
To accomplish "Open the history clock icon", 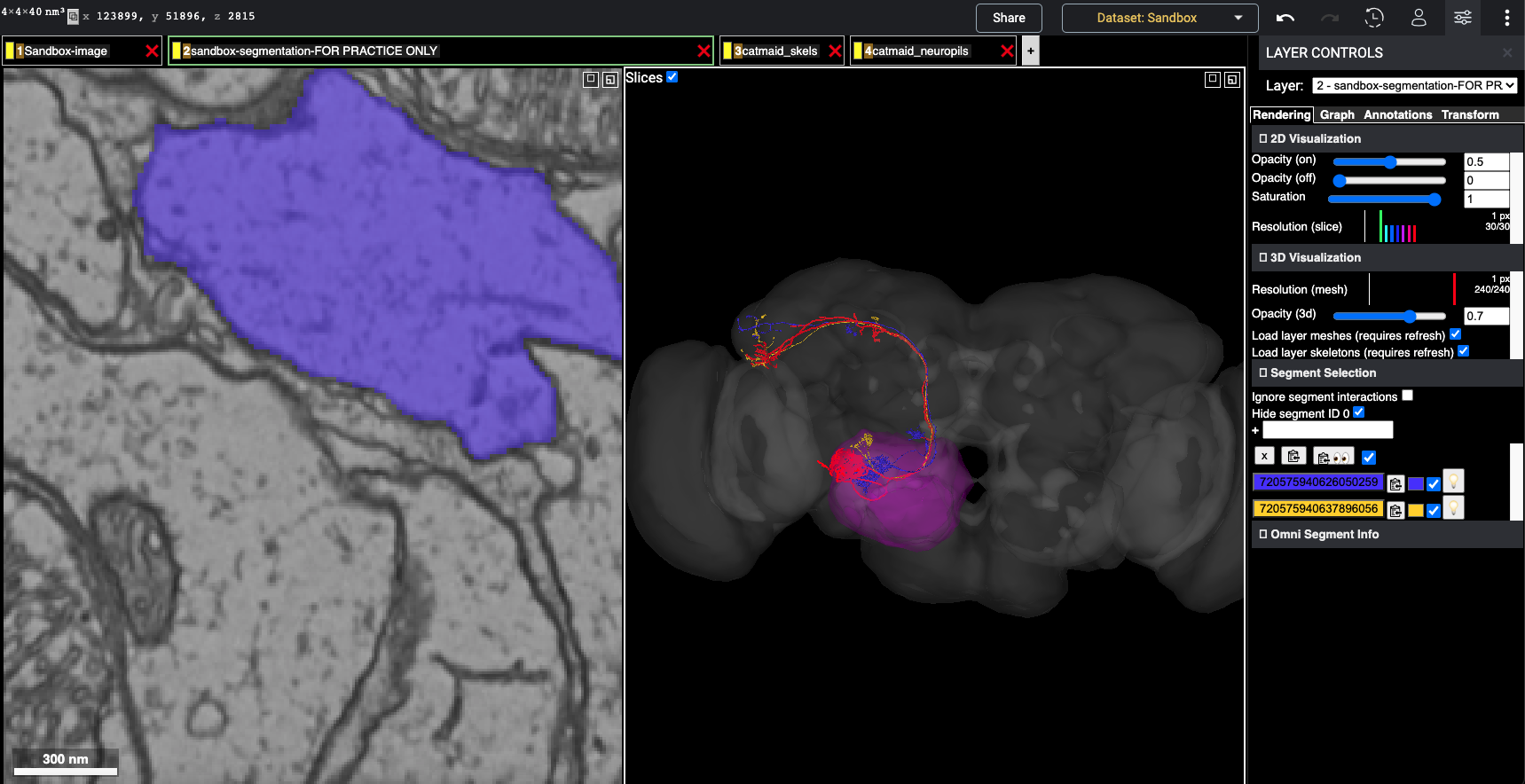I will tap(1373, 18).
